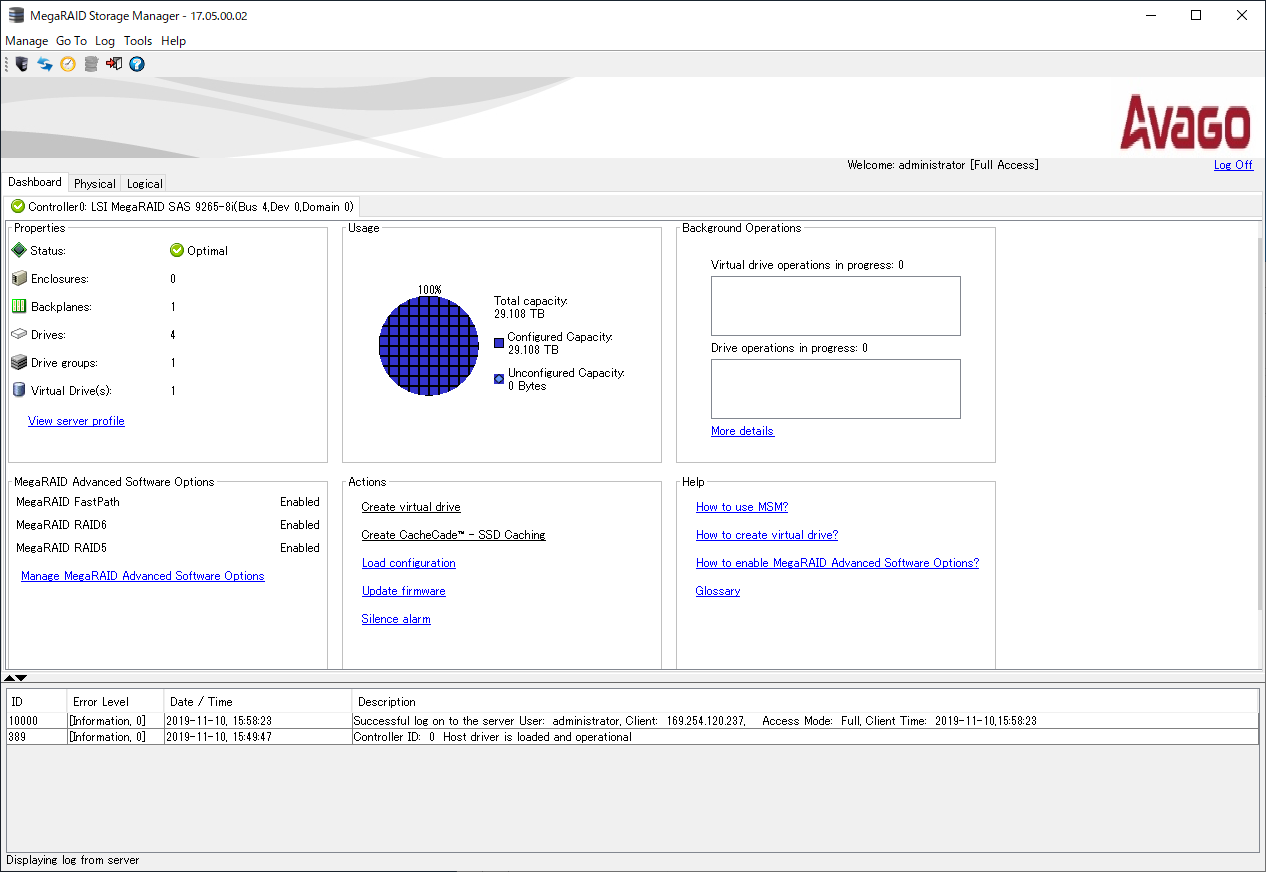The height and width of the screenshot is (872, 1266).
Task: Switch to the Logical tab
Action: tap(145, 184)
